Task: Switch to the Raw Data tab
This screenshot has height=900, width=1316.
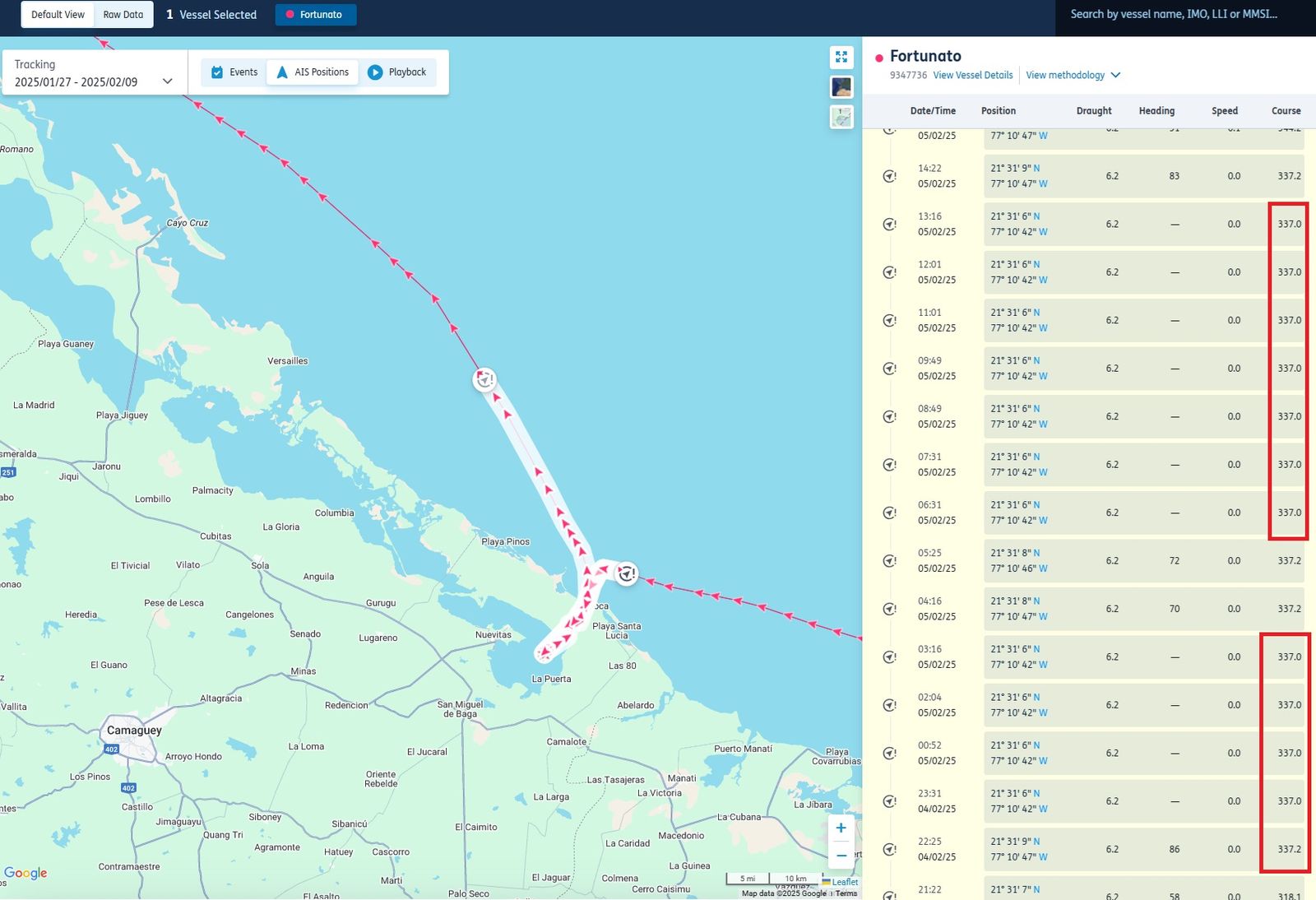Action: coord(123,15)
